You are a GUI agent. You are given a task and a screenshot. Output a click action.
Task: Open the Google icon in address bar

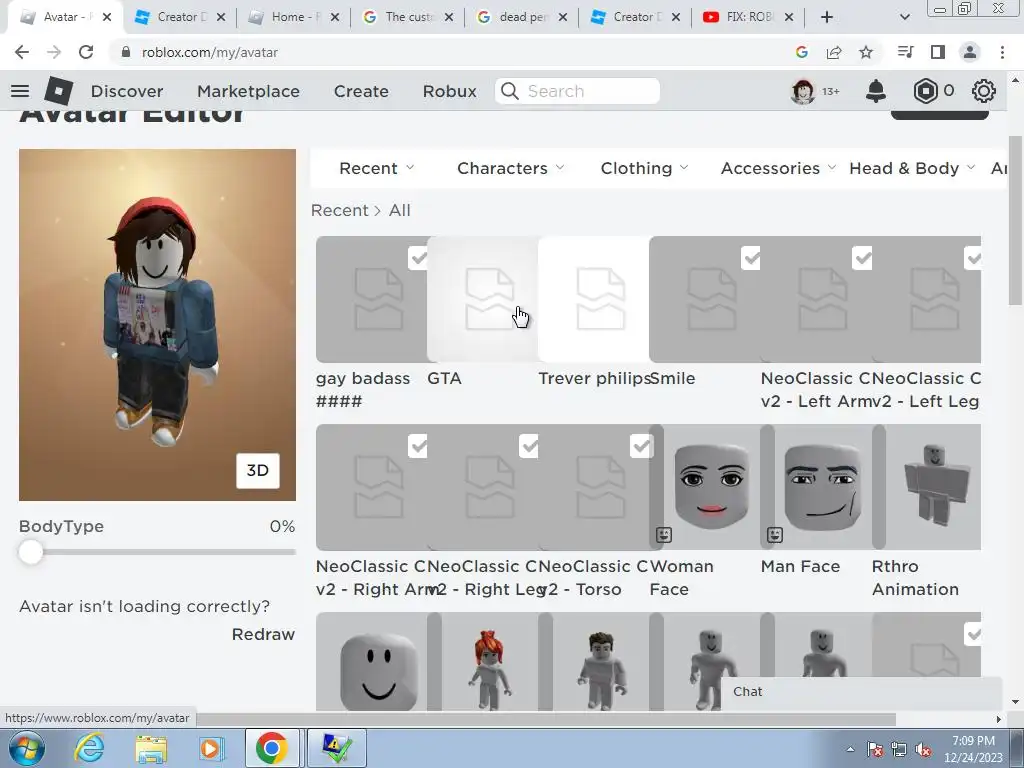tap(802, 52)
